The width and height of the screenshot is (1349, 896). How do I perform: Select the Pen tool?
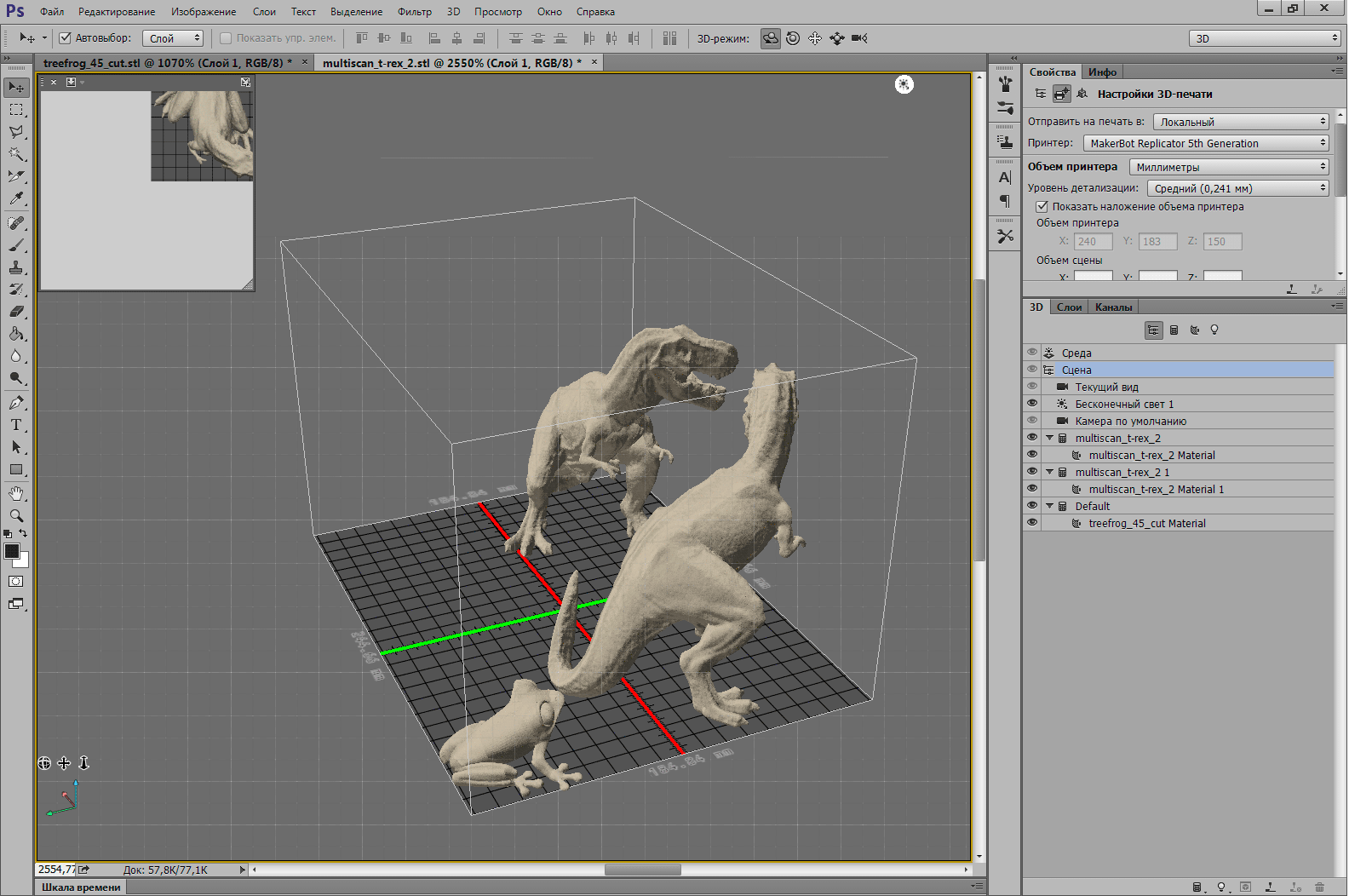[16, 403]
